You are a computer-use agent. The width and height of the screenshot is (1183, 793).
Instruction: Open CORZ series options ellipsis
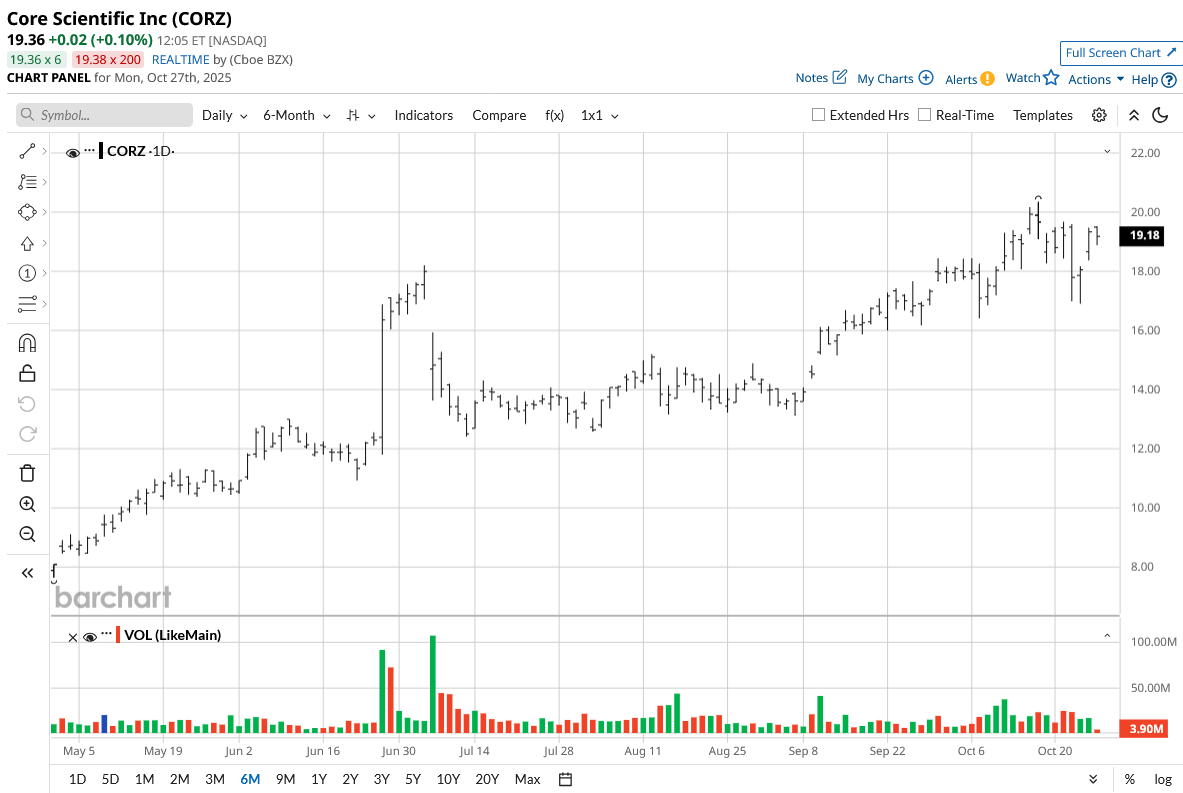[90, 150]
